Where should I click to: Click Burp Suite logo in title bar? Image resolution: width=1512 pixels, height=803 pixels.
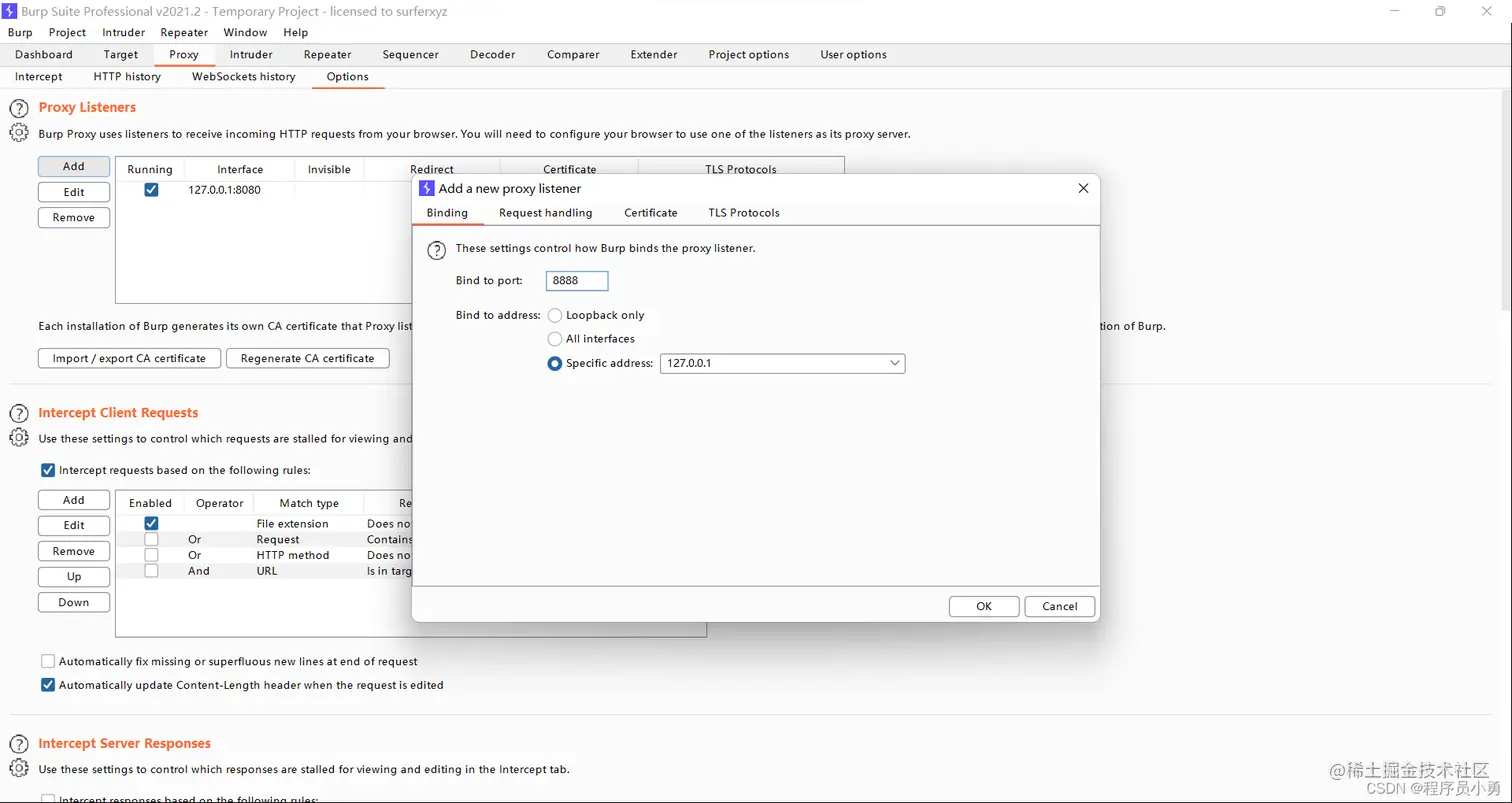tap(11, 11)
